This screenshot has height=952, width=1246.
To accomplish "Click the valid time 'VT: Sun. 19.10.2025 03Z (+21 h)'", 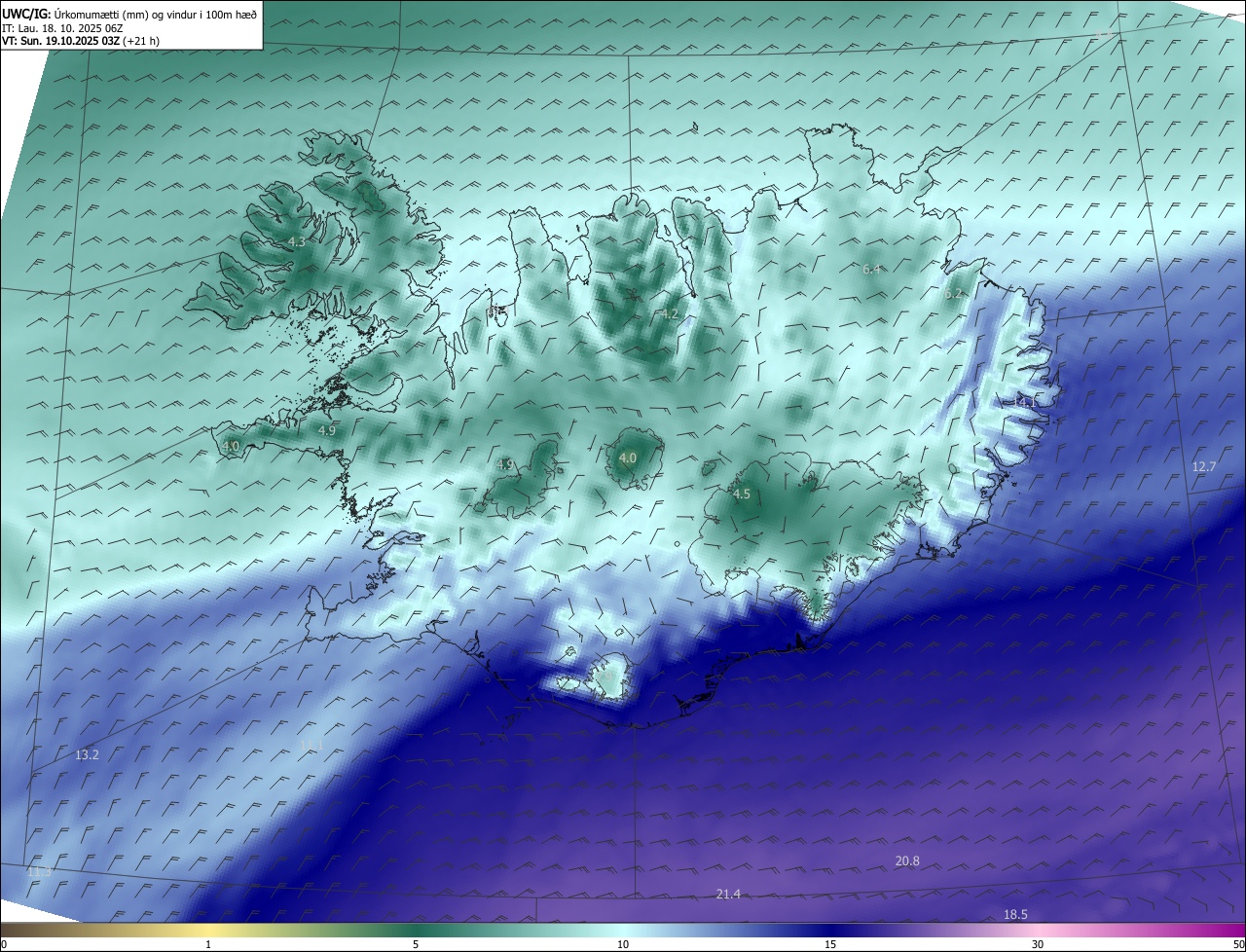I will point(81,41).
